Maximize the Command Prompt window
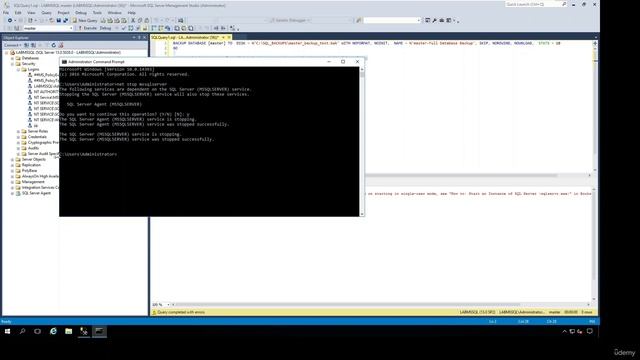This screenshot has width=640, height=360. [343, 62]
